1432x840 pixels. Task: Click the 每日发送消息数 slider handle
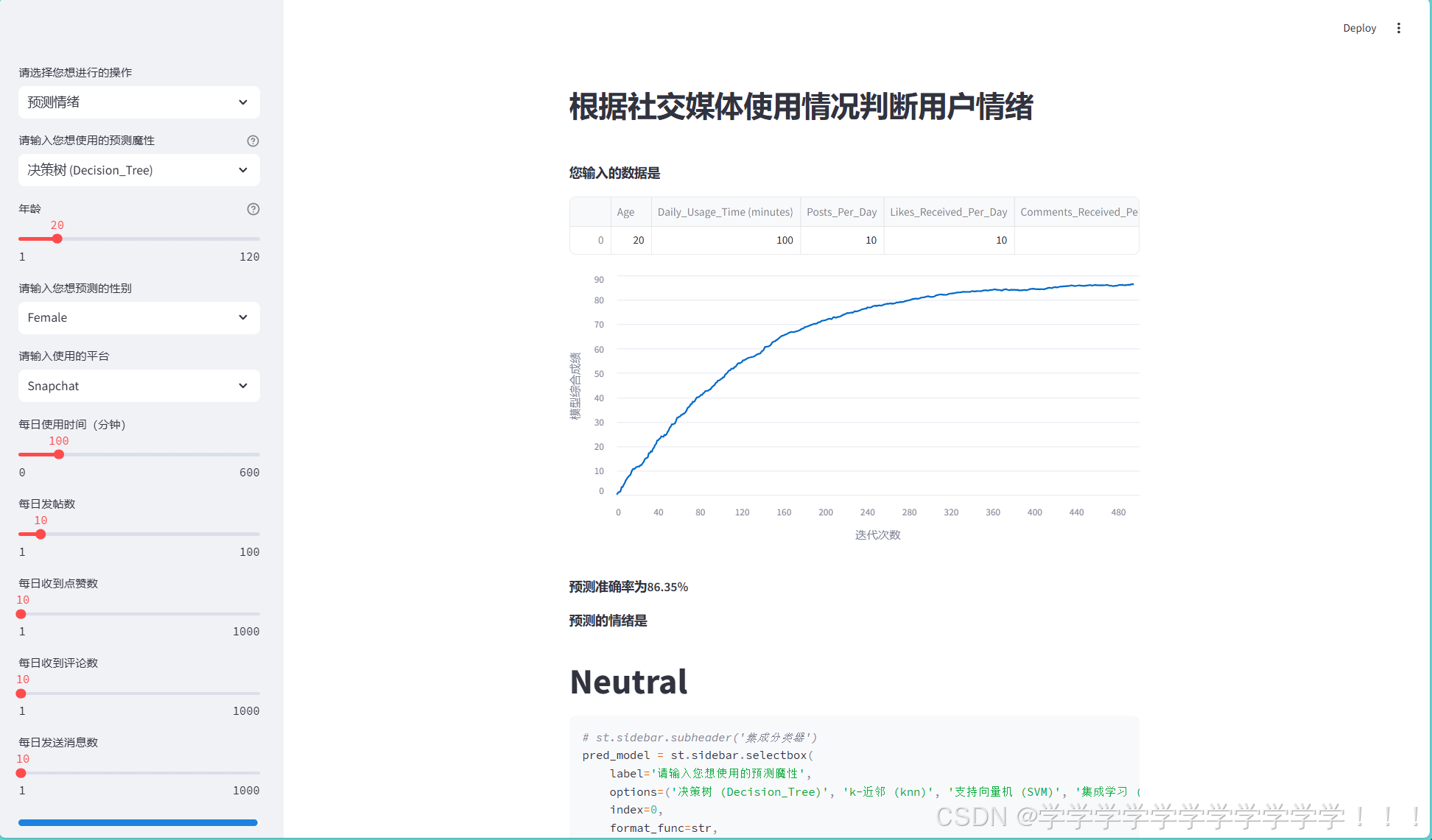(x=21, y=772)
